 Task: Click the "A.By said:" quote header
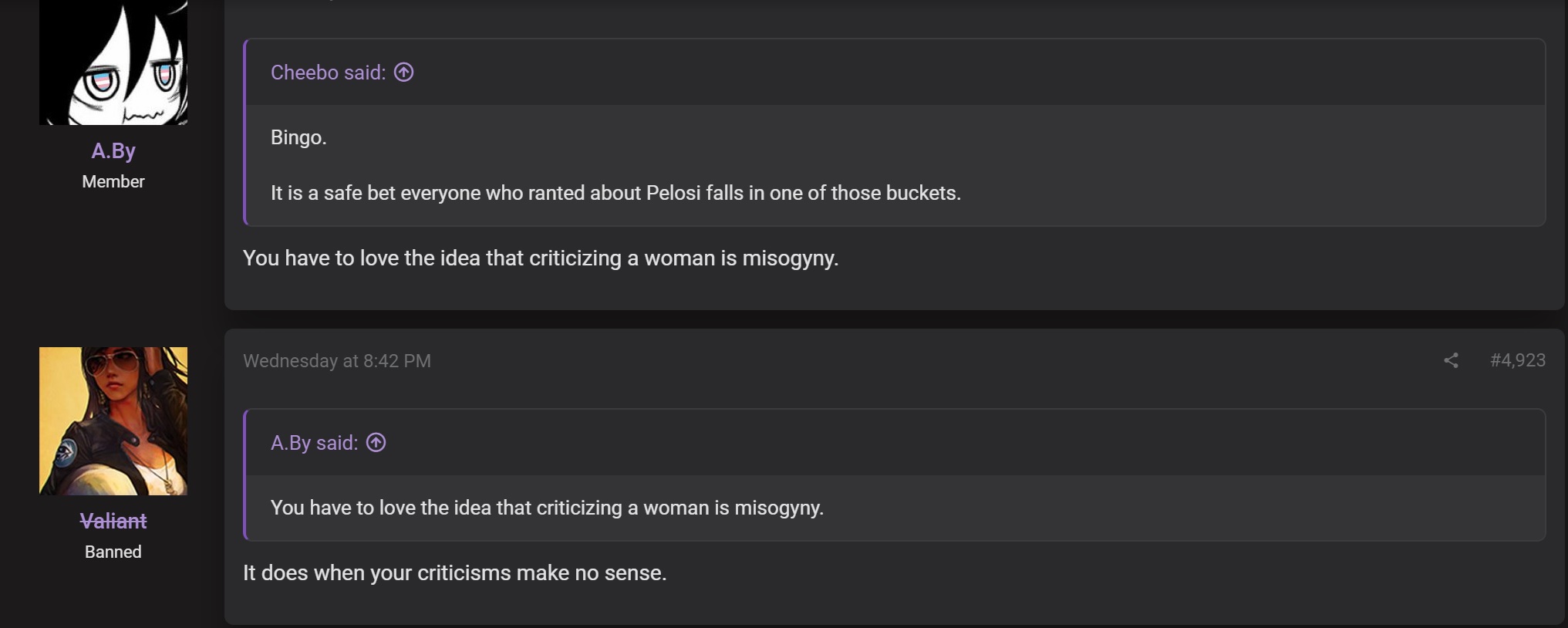pos(314,442)
